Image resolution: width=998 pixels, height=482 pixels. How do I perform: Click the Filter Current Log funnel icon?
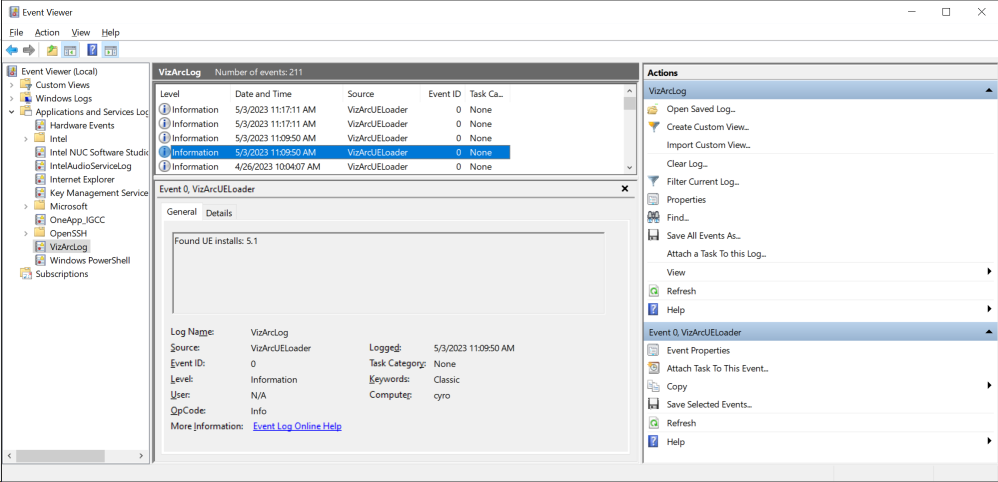[x=654, y=181]
